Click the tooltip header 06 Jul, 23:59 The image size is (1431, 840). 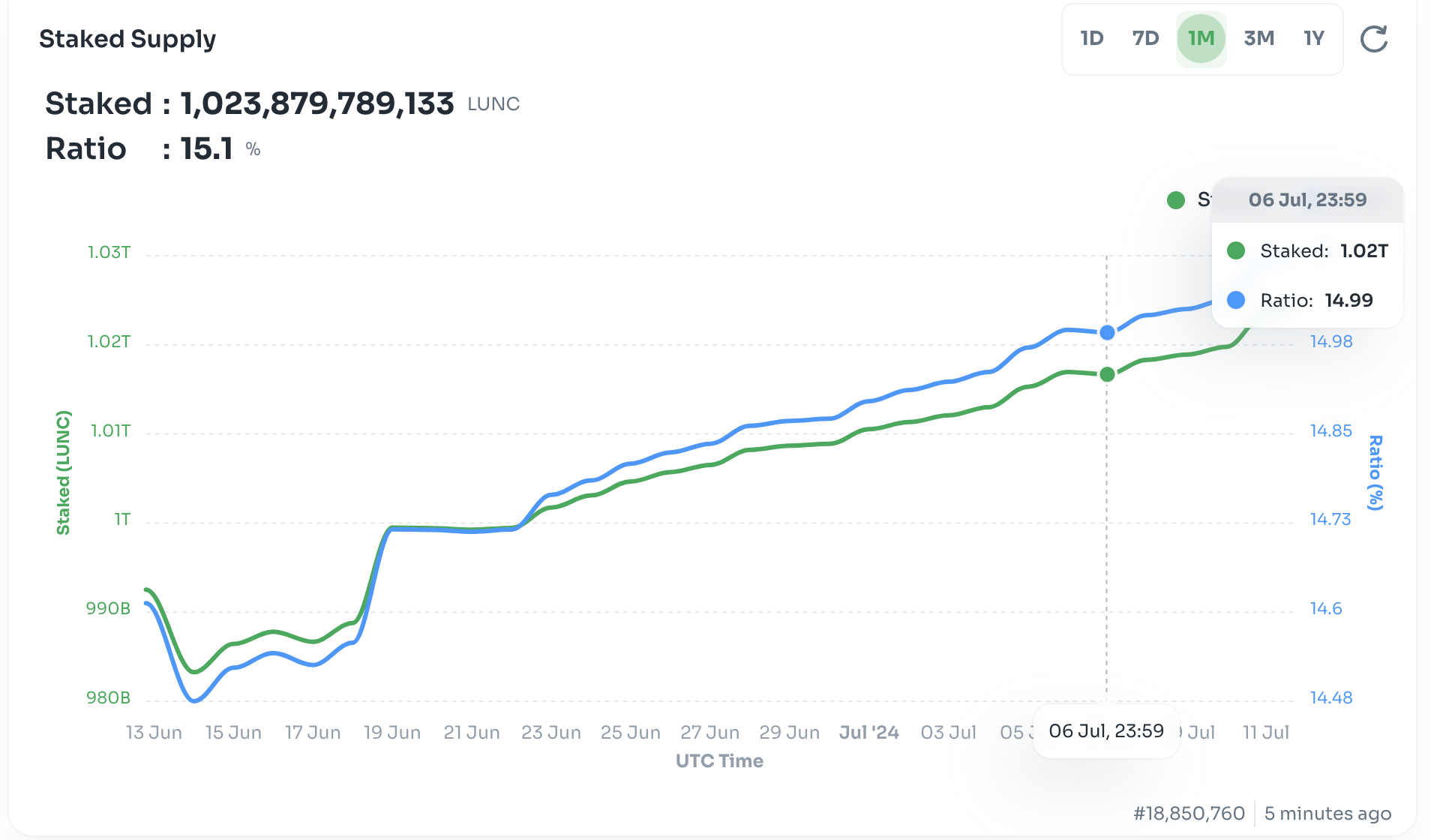pos(1307,200)
